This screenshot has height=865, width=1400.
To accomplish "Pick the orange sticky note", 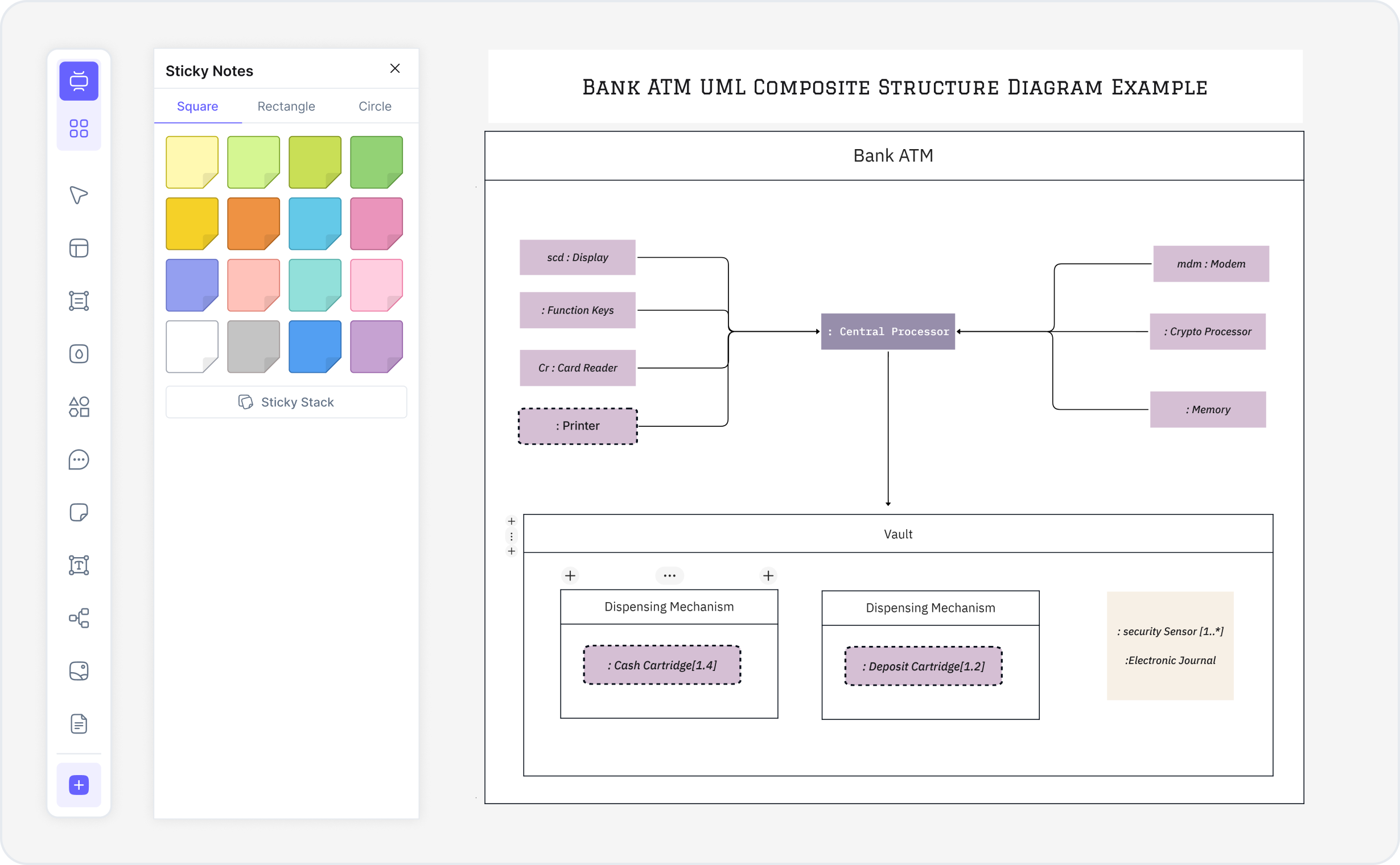I will [253, 224].
